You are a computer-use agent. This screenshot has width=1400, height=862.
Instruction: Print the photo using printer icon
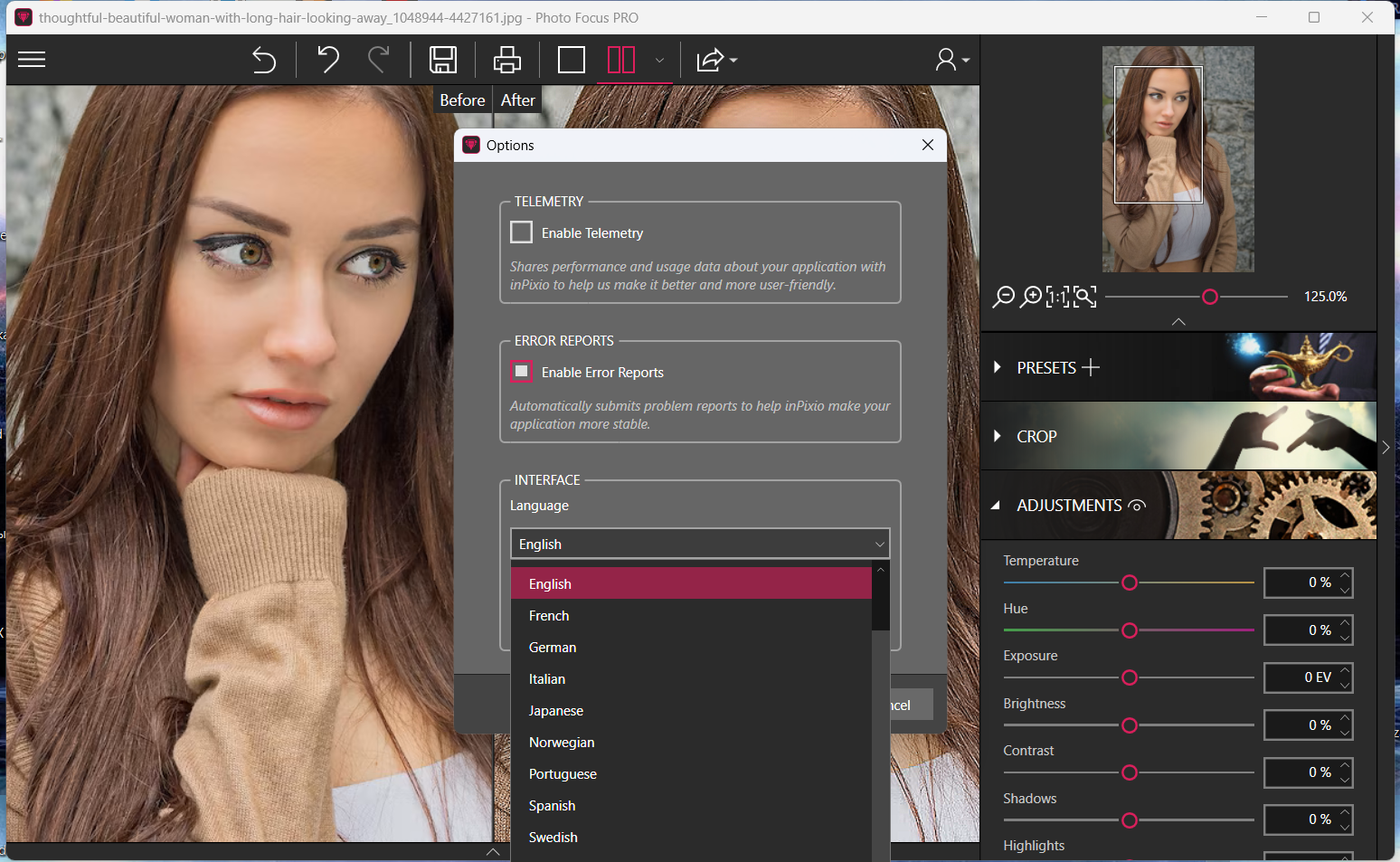[506, 60]
